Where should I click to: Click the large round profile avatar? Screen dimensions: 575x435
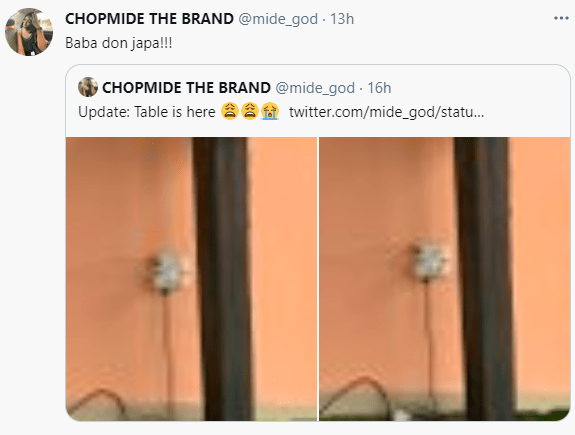(x=29, y=32)
